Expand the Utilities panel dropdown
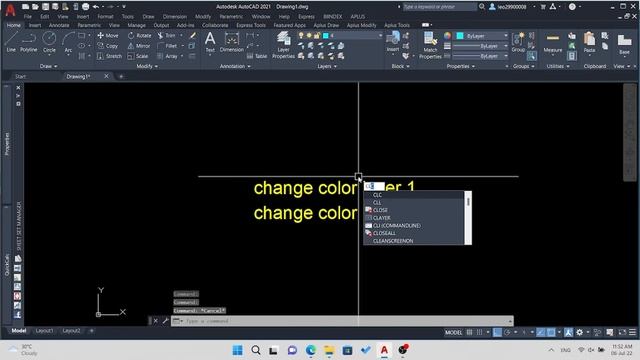 (558, 66)
